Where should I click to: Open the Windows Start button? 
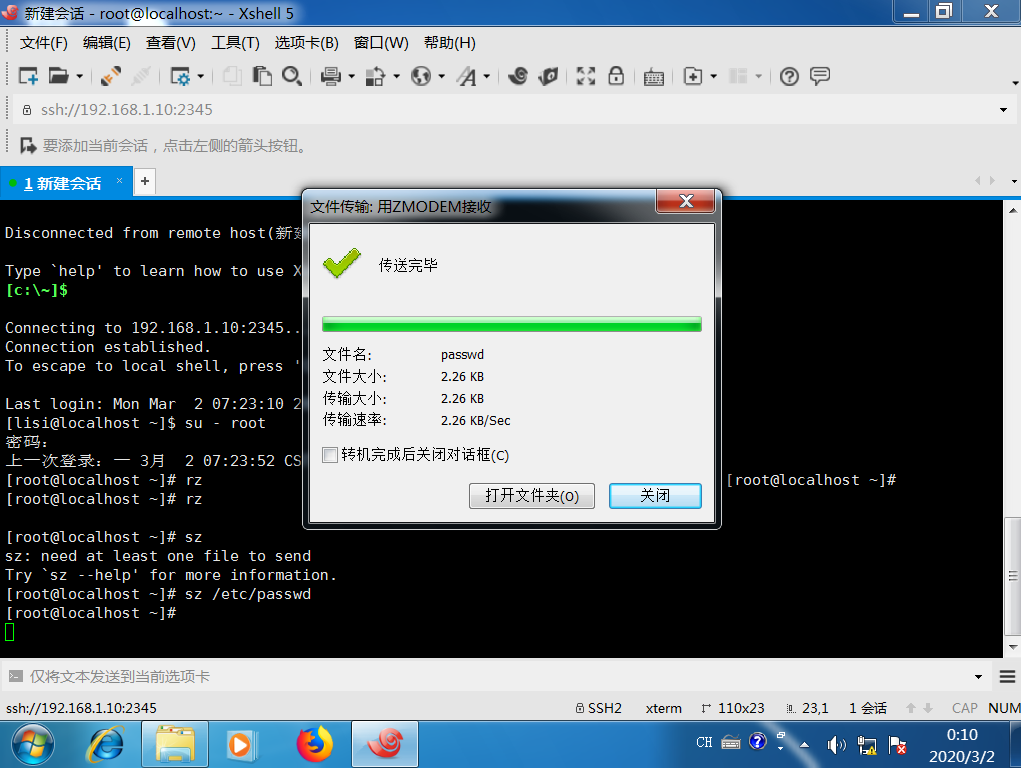click(33, 744)
